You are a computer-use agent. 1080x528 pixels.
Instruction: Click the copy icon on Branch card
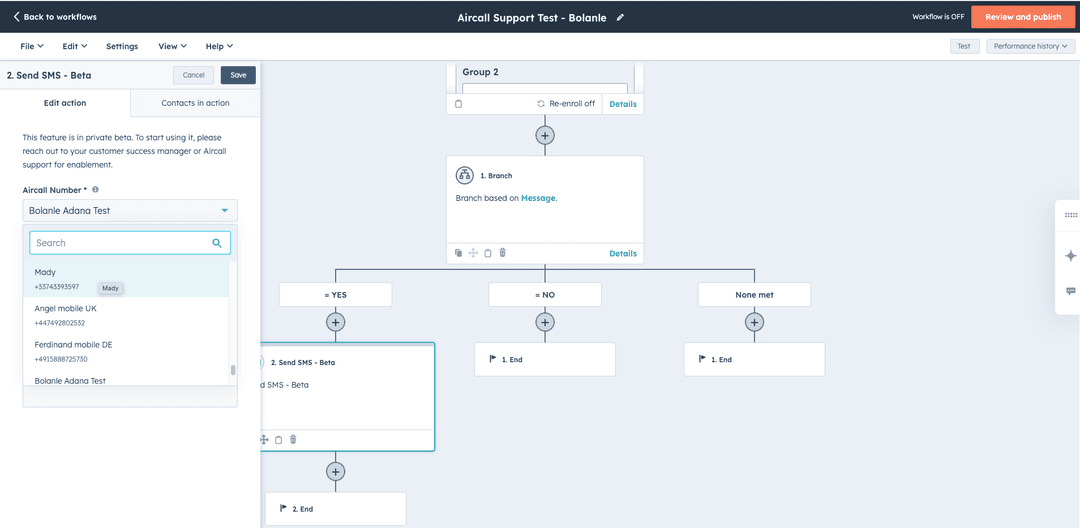pos(458,253)
